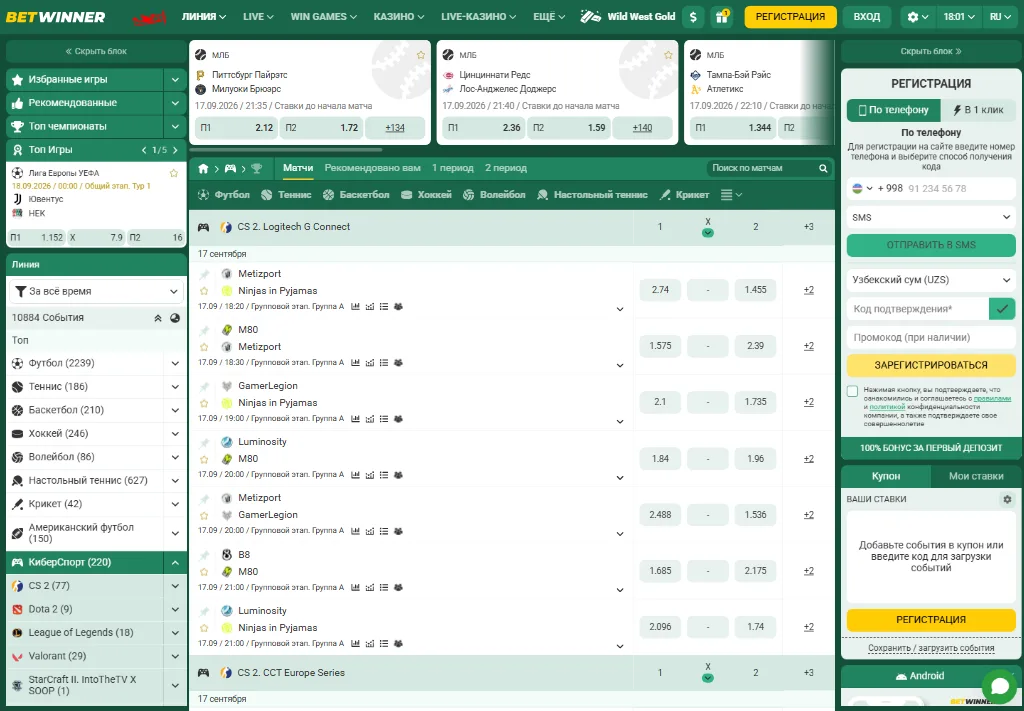Star the Luminosity vs M80 match
1024x711 pixels.
204,459
